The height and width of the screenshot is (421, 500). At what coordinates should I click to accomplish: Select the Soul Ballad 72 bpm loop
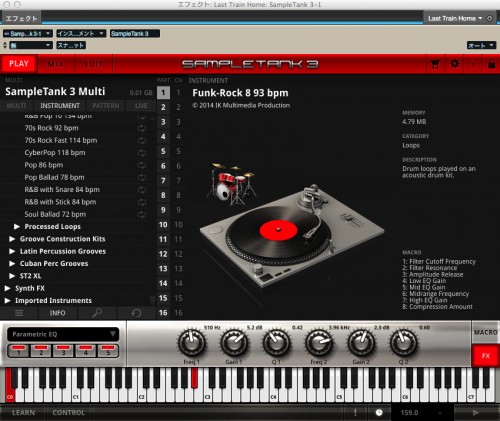[x=55, y=214]
